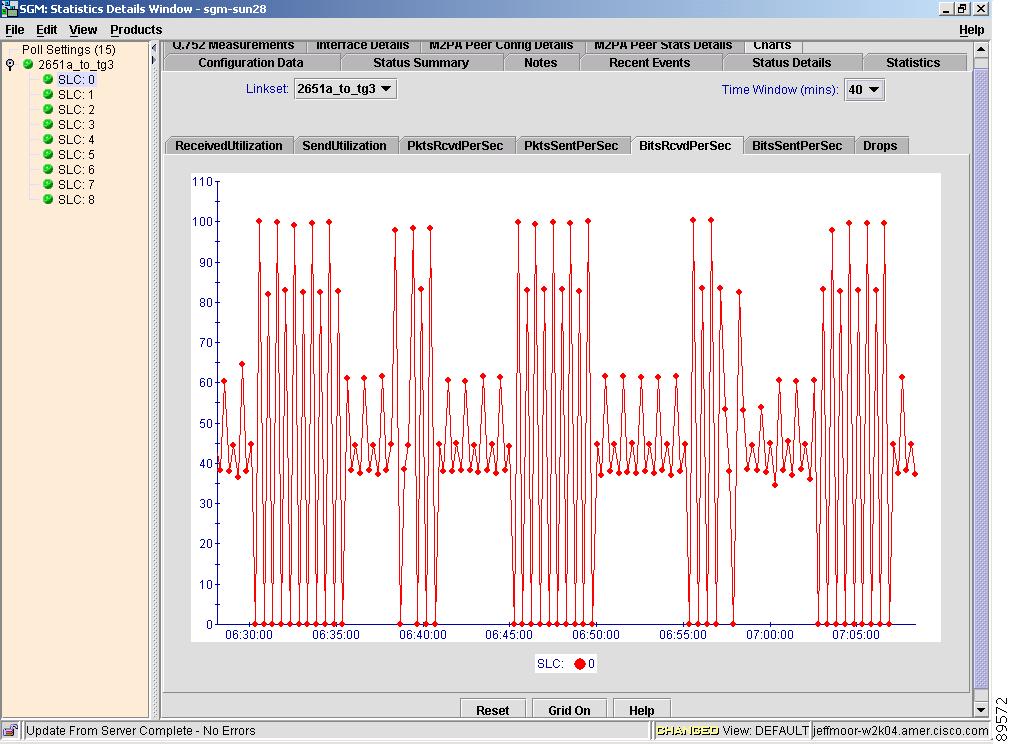
Task: Open the Products menu
Action: click(x=136, y=30)
